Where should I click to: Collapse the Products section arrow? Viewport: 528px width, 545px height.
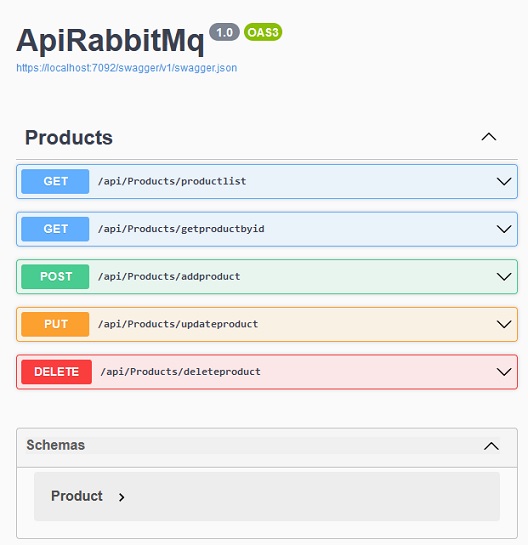pyautogui.click(x=489, y=137)
